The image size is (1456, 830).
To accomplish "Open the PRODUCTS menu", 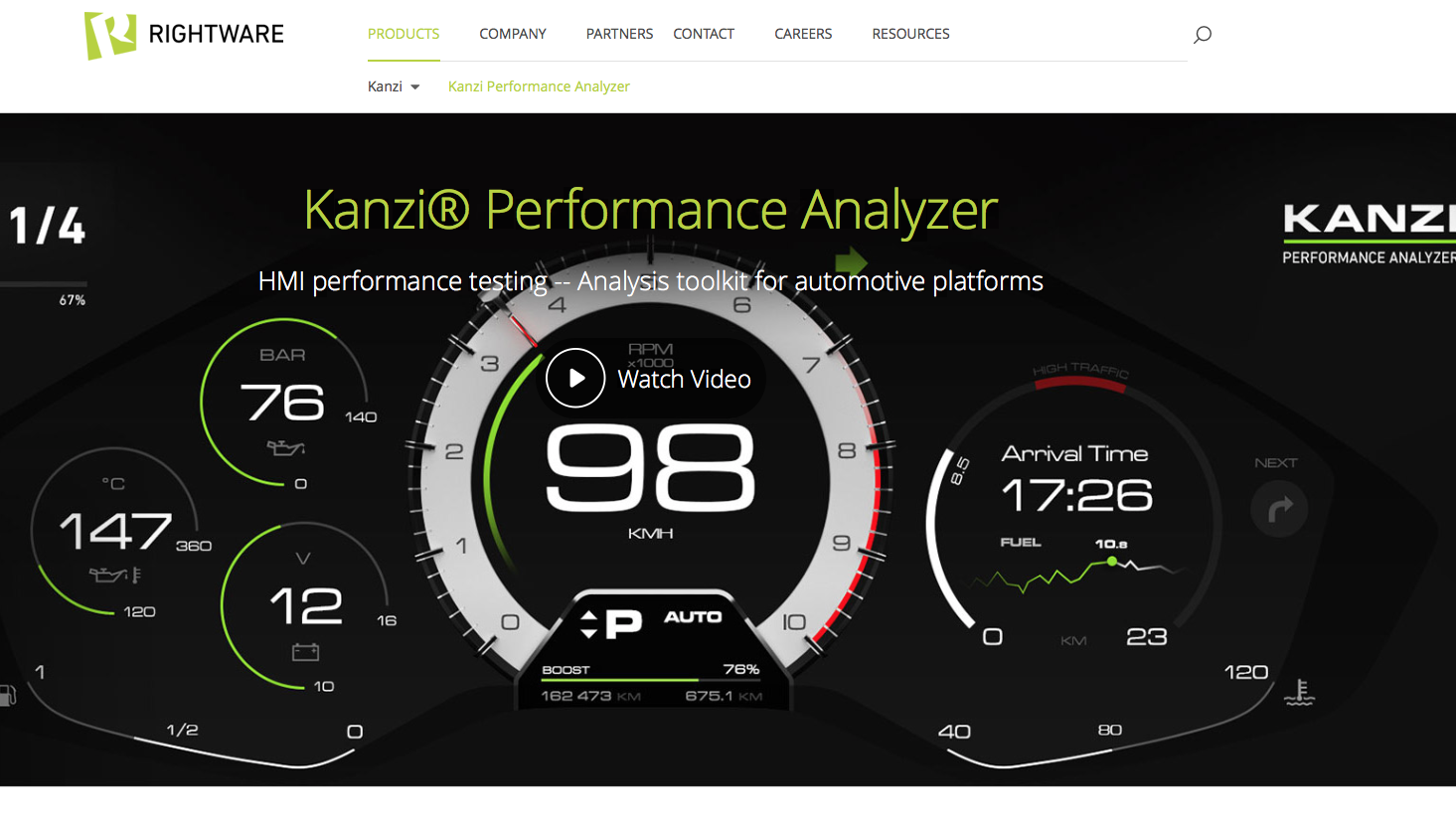I will (404, 34).
